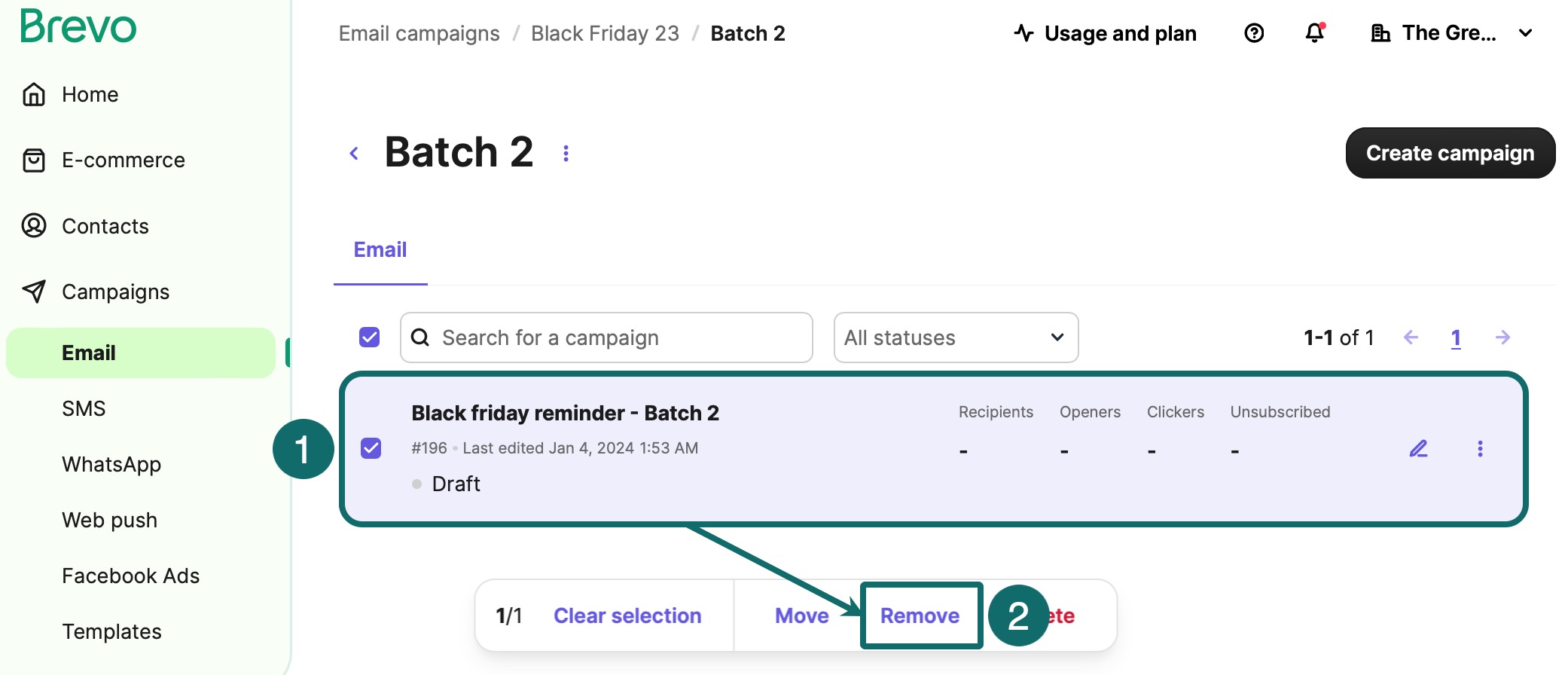Toggle the select-all campaigns checkbox
1568x675 pixels.
(x=370, y=337)
